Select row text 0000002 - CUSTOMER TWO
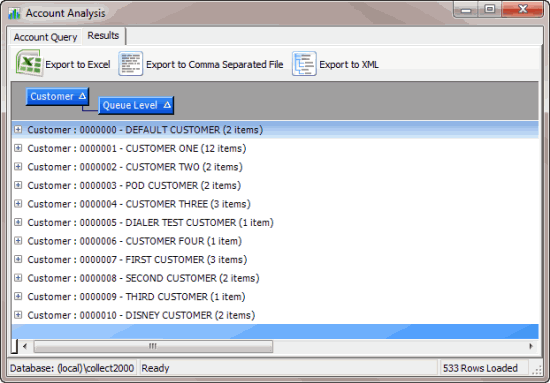This screenshot has width=550, height=383. [x=139, y=167]
